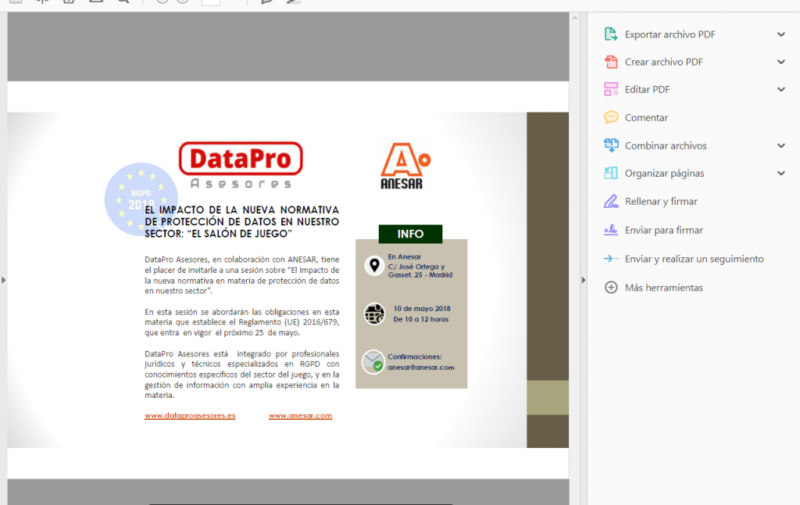The height and width of the screenshot is (505, 800).
Task: Expand the Editar PDF chevron
Action: pos(781,89)
